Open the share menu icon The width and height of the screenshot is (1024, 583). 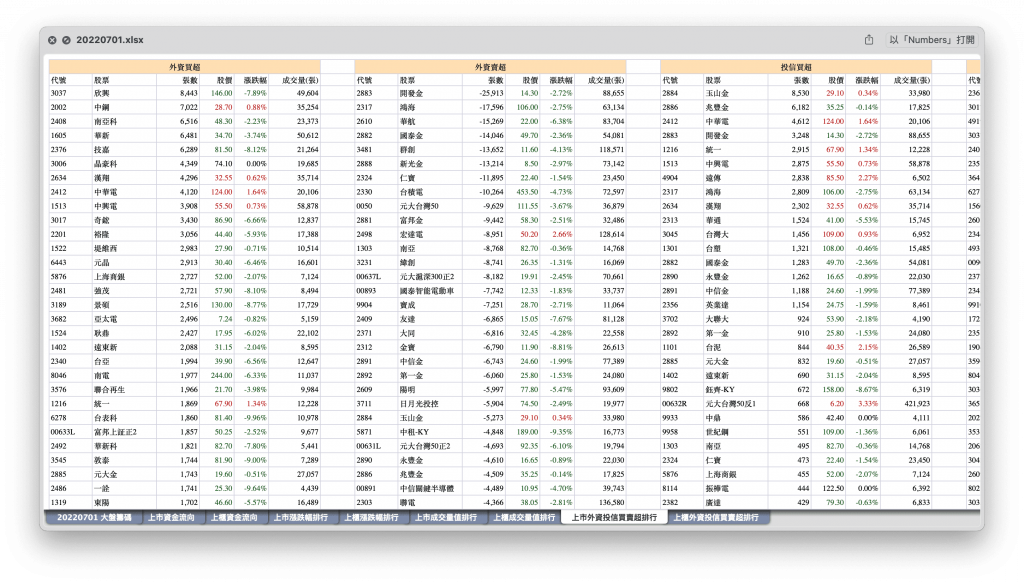[x=869, y=40]
